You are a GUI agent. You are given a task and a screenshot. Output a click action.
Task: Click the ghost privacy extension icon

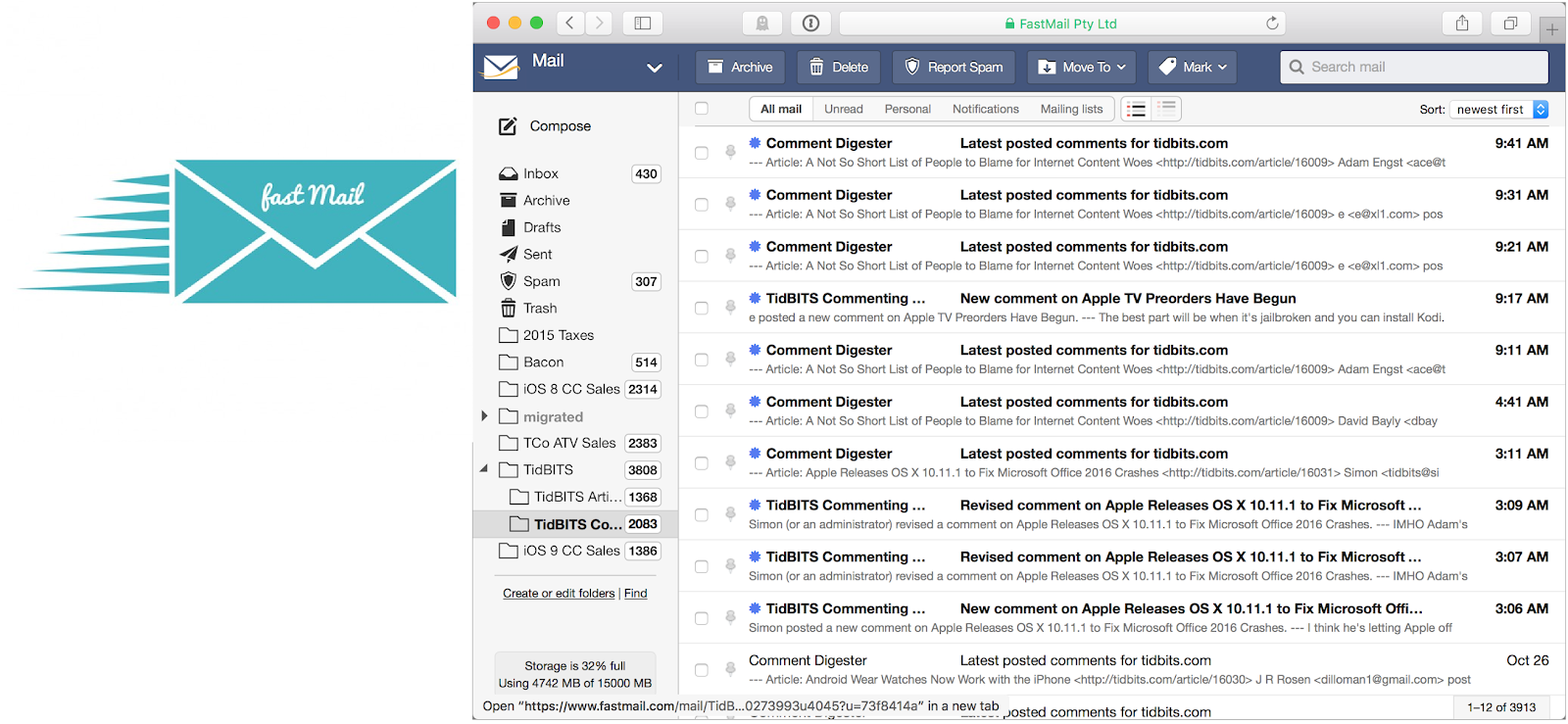pos(762,24)
